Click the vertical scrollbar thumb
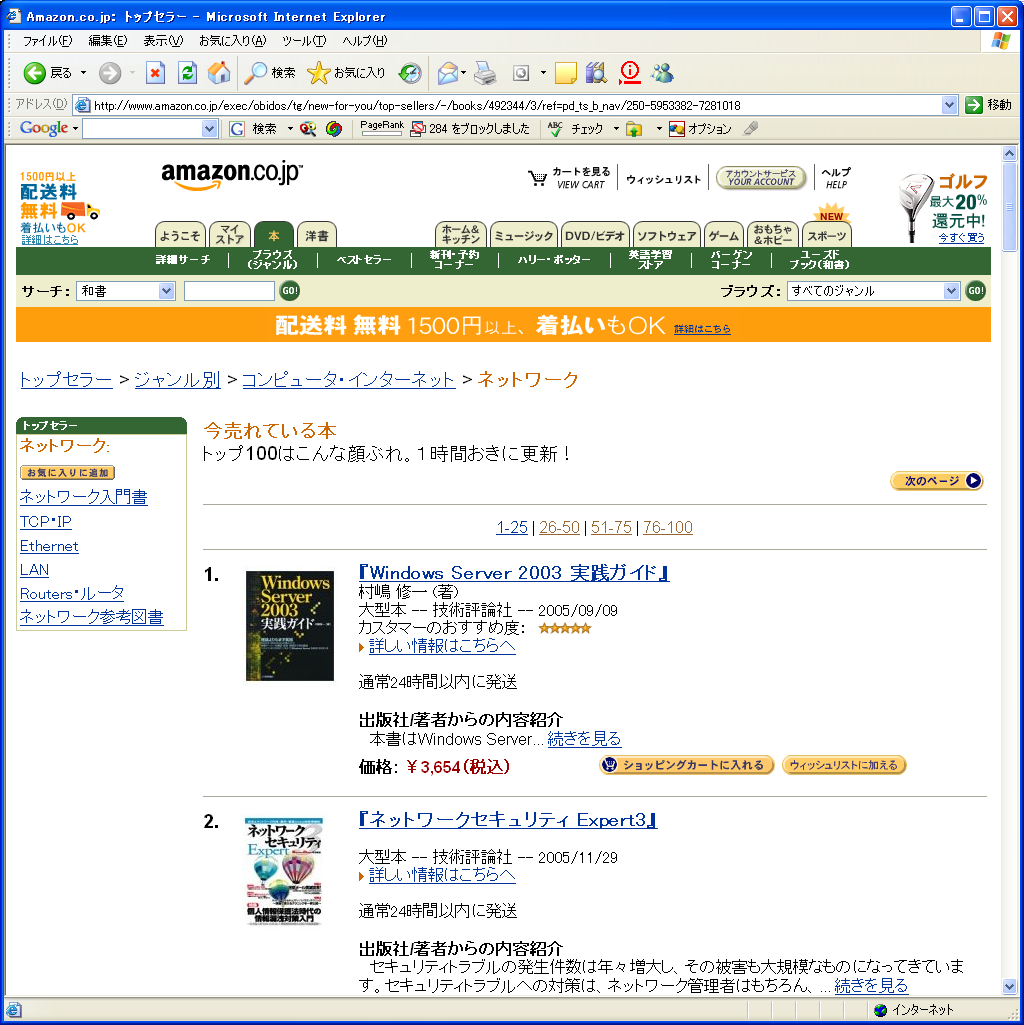The height and width of the screenshot is (1025, 1024). 1010,207
